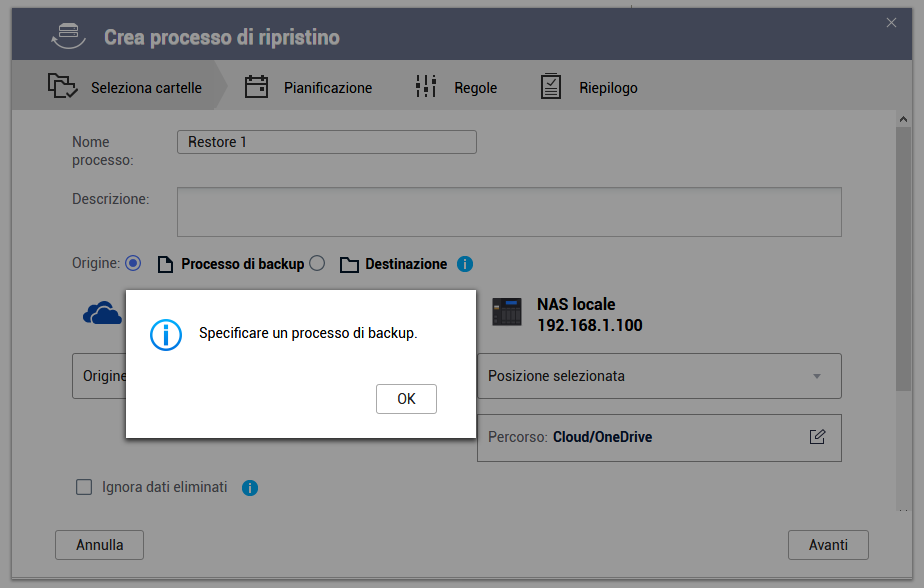The image size is (924, 588).
Task: Enable the Ignora dati eliminati checkbox
Action: tap(84, 487)
